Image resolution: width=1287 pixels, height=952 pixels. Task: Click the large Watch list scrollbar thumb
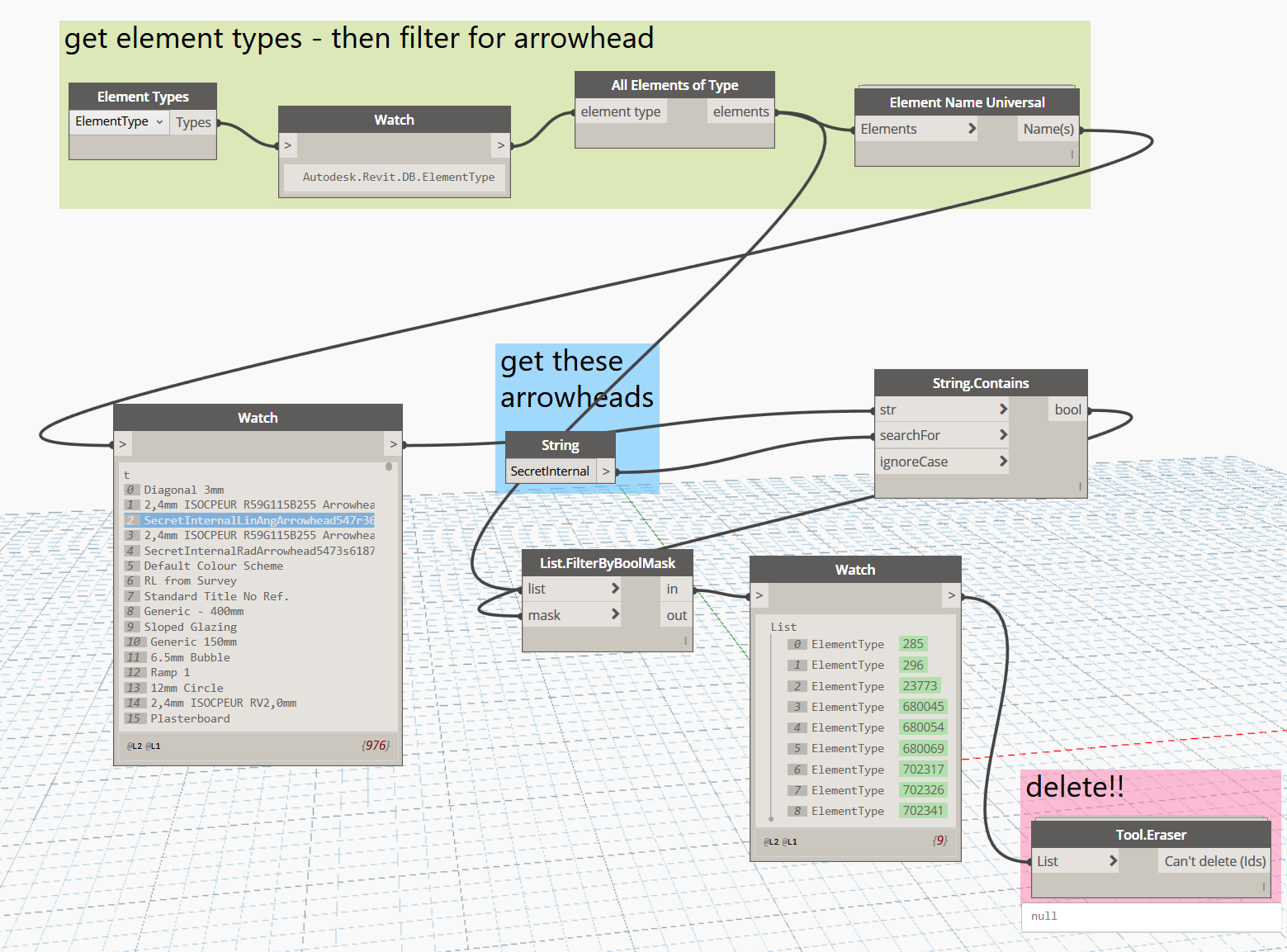click(389, 467)
